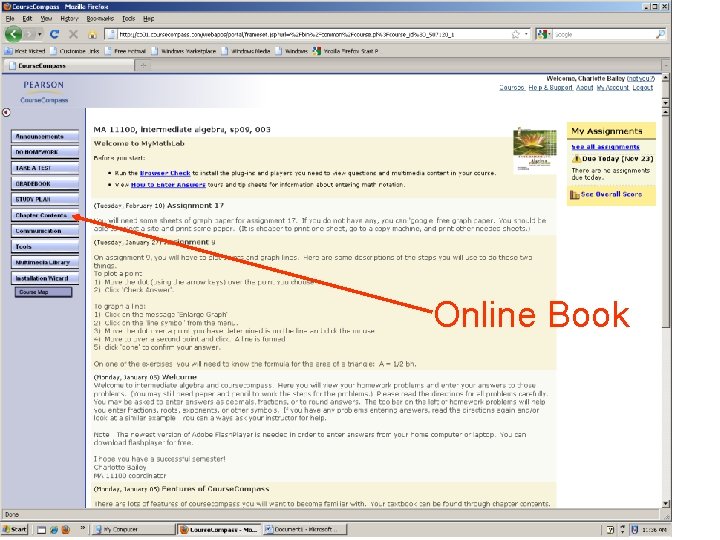Click the Forward navigation arrow
720x540 pixels.
click(x=30, y=34)
